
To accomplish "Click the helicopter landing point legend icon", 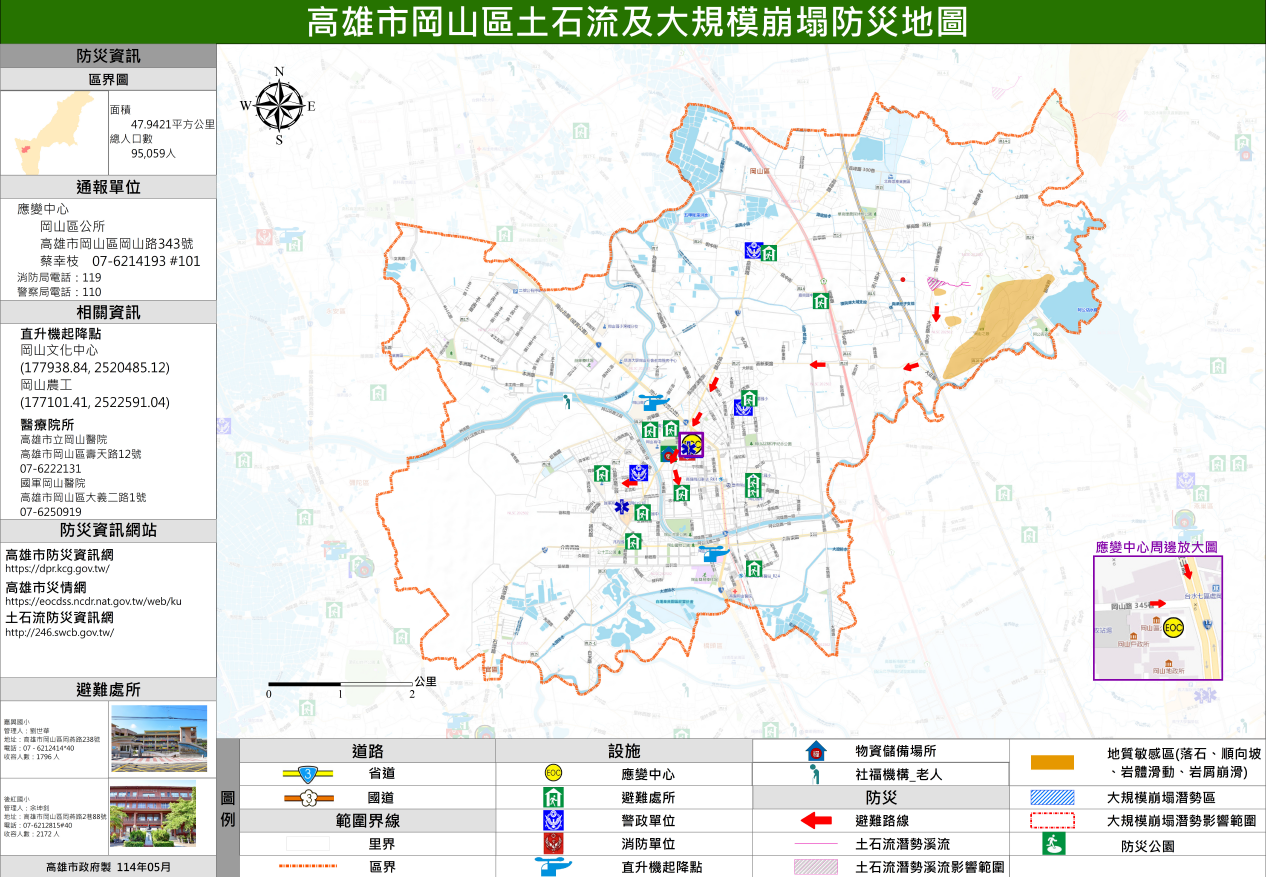I will (553, 866).
